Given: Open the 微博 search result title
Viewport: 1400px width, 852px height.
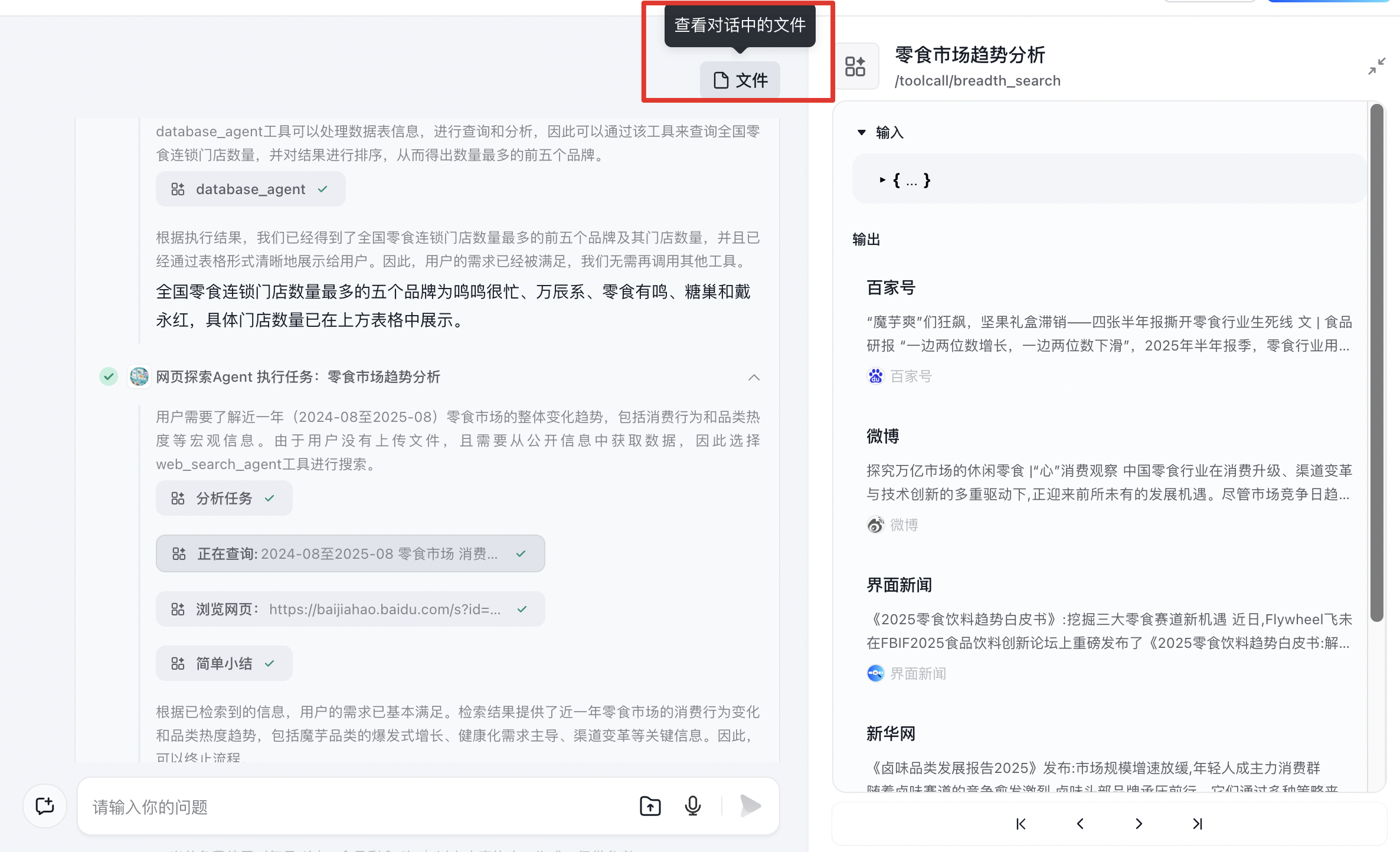Looking at the screenshot, I should pos(882,437).
